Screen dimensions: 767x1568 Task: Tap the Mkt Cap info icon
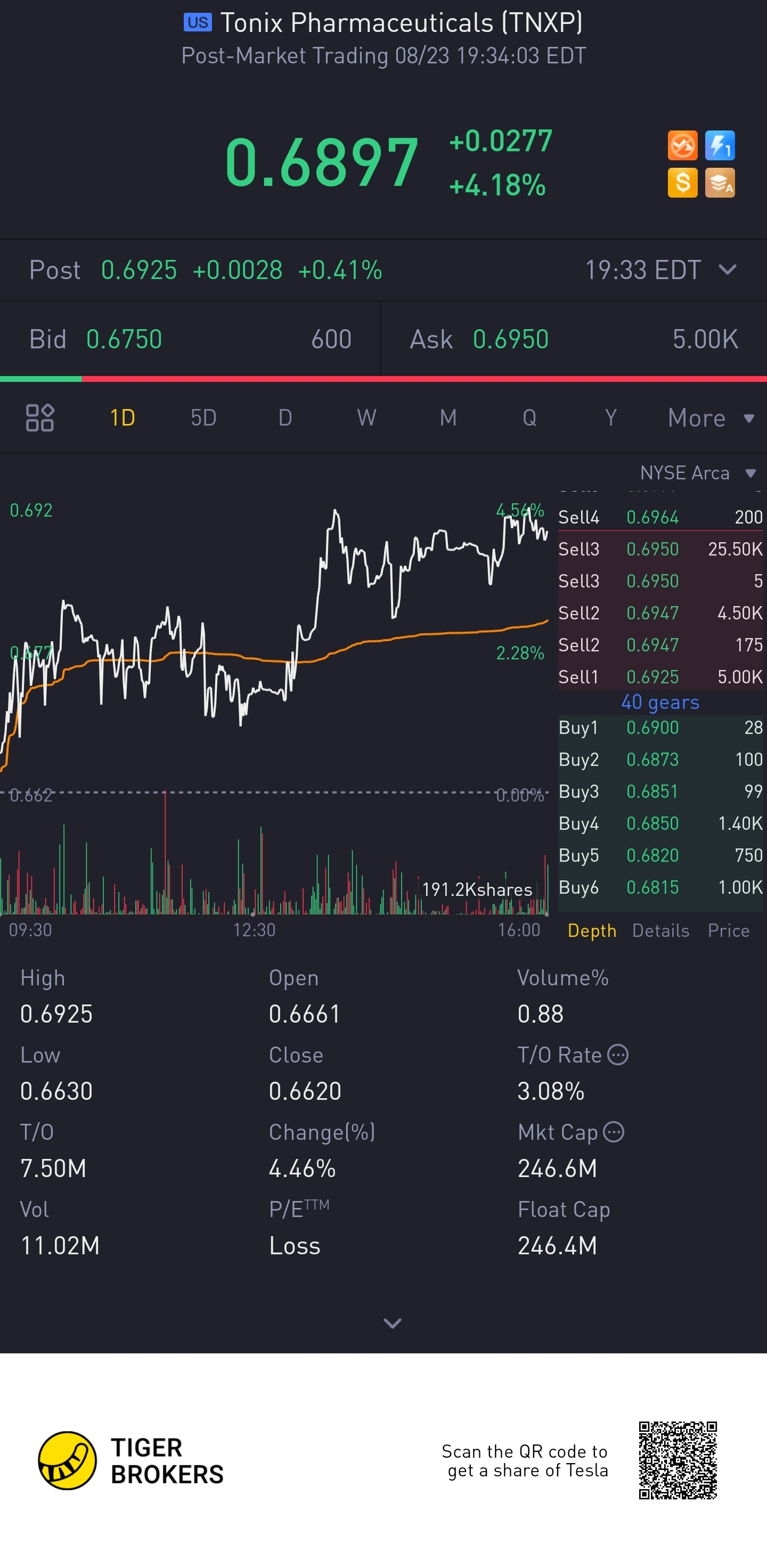tap(614, 1132)
